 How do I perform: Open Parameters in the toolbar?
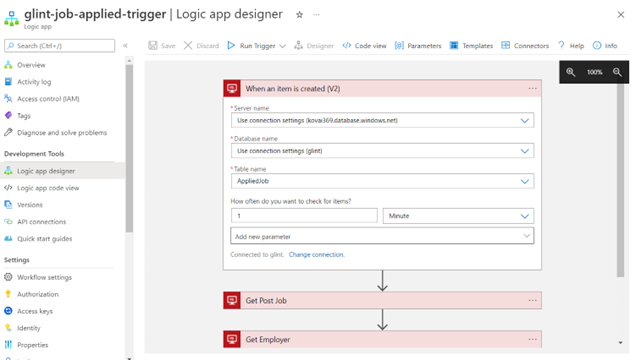(x=418, y=46)
